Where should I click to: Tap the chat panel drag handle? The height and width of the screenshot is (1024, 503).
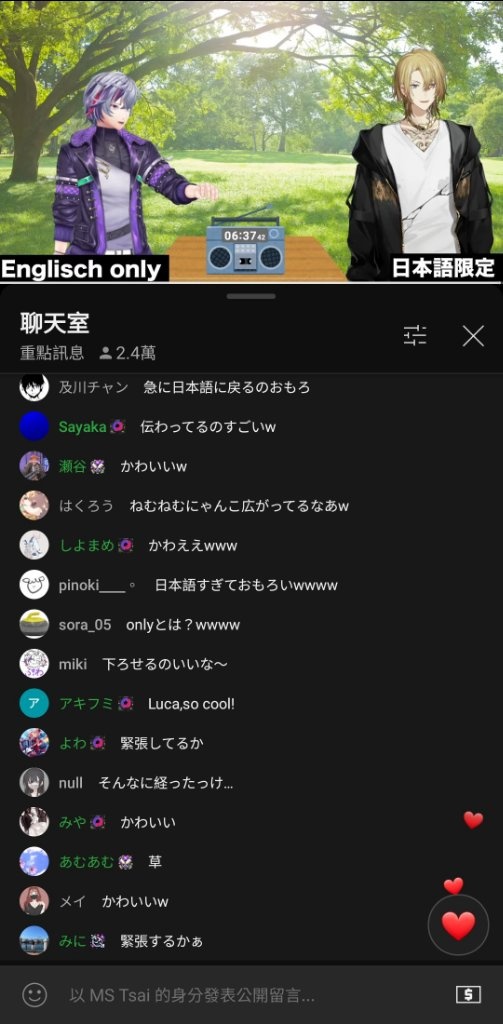click(x=252, y=296)
